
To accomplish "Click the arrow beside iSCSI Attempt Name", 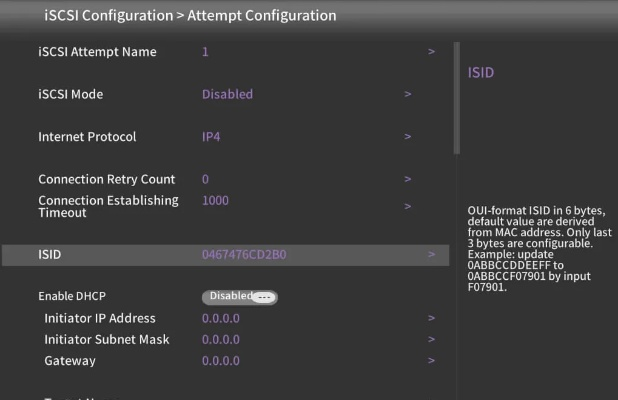I will coord(431,51).
